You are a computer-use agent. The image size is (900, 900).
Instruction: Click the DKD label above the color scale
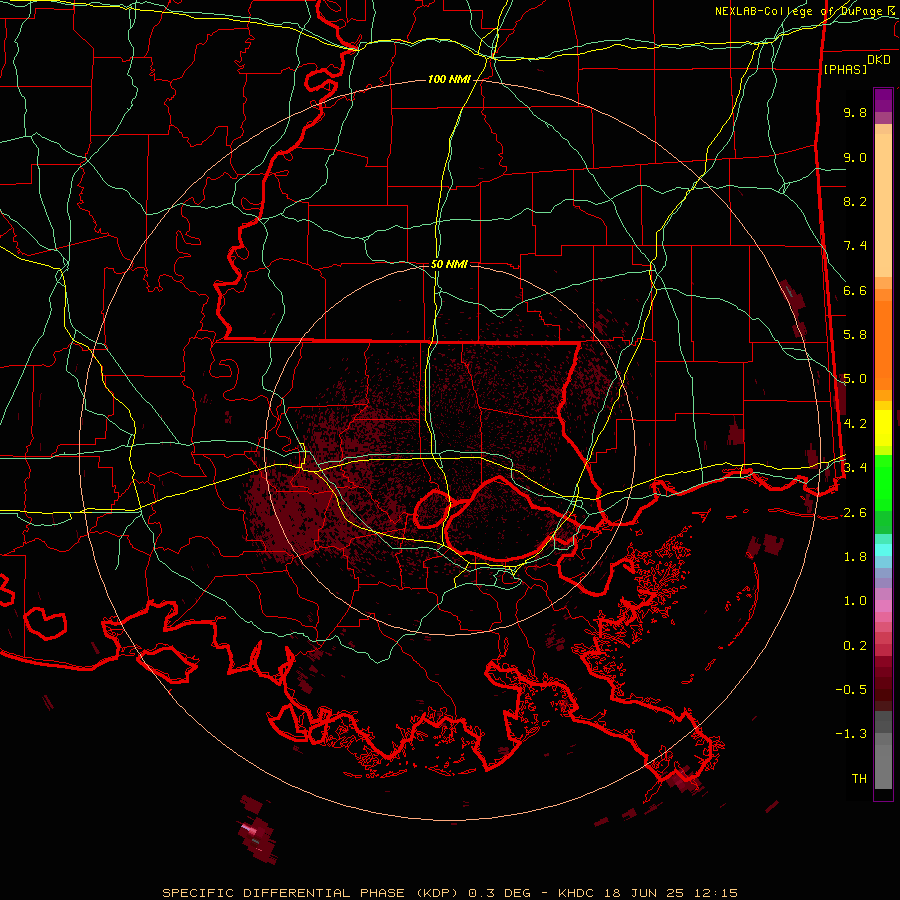879,60
